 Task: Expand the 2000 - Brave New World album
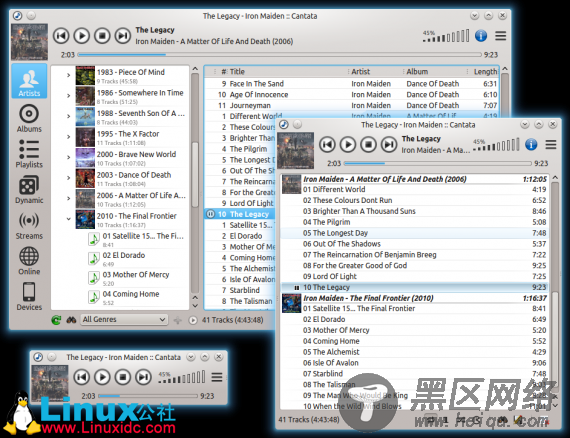point(68,157)
